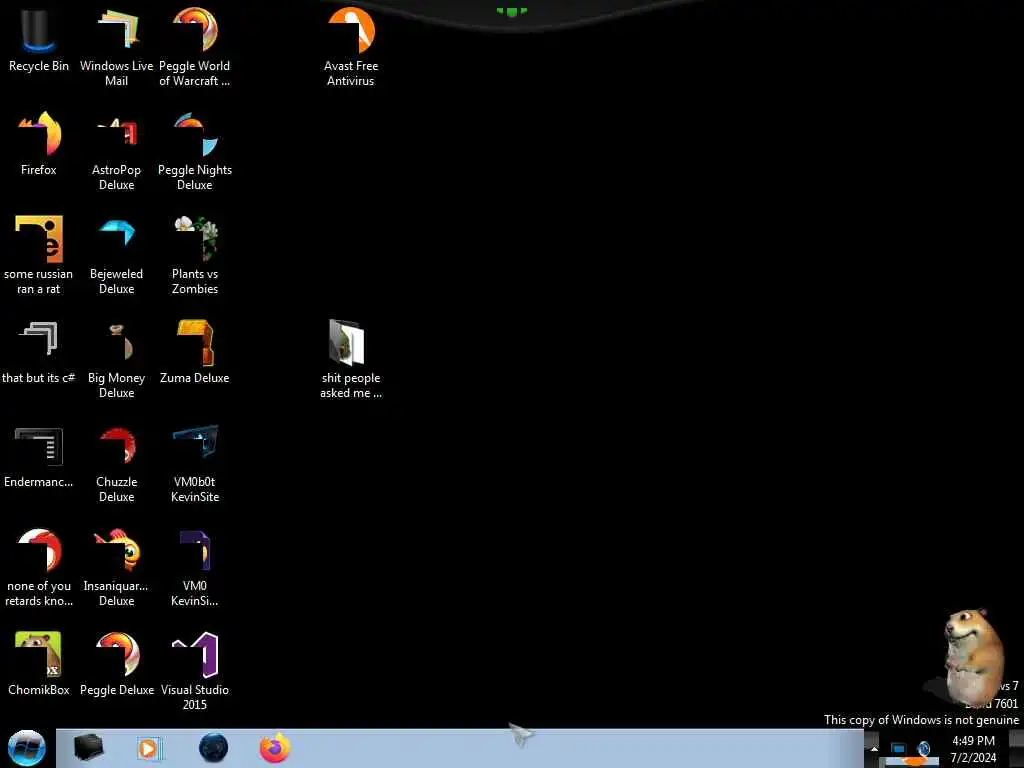1024x768 pixels.
Task: Open Windows Media Player from taskbar
Action: click(149, 748)
